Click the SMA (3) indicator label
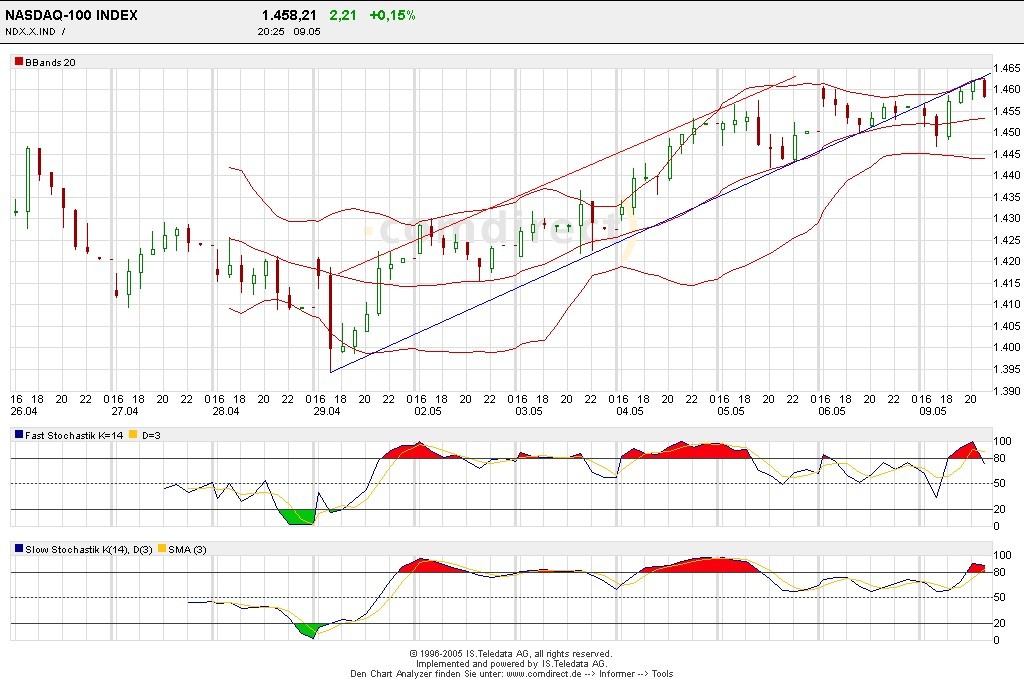This screenshot has width=1024, height=679. tap(188, 549)
